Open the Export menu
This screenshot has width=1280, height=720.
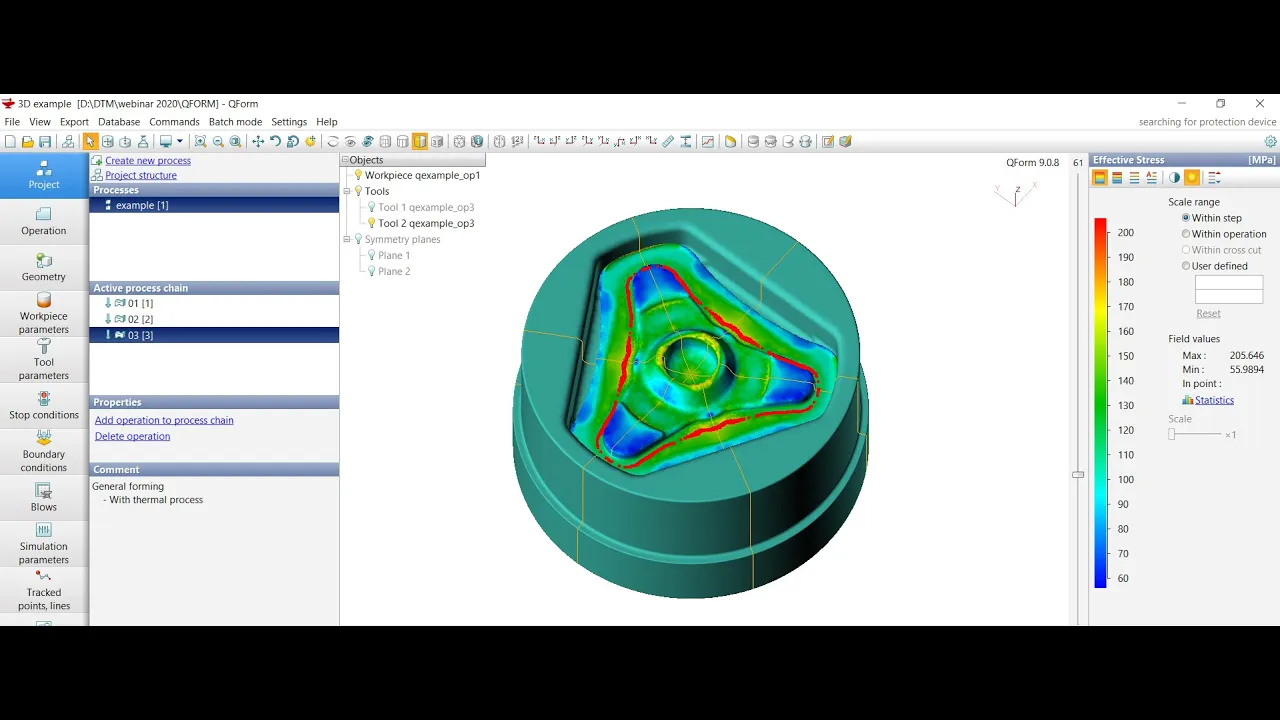coord(74,122)
